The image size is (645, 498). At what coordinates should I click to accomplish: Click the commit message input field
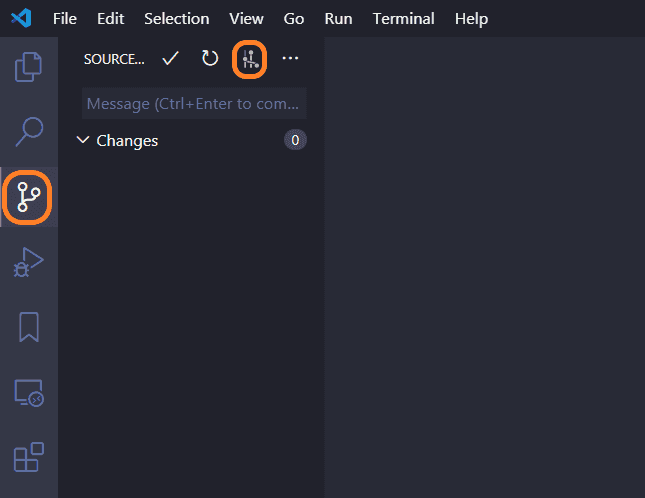click(x=194, y=104)
